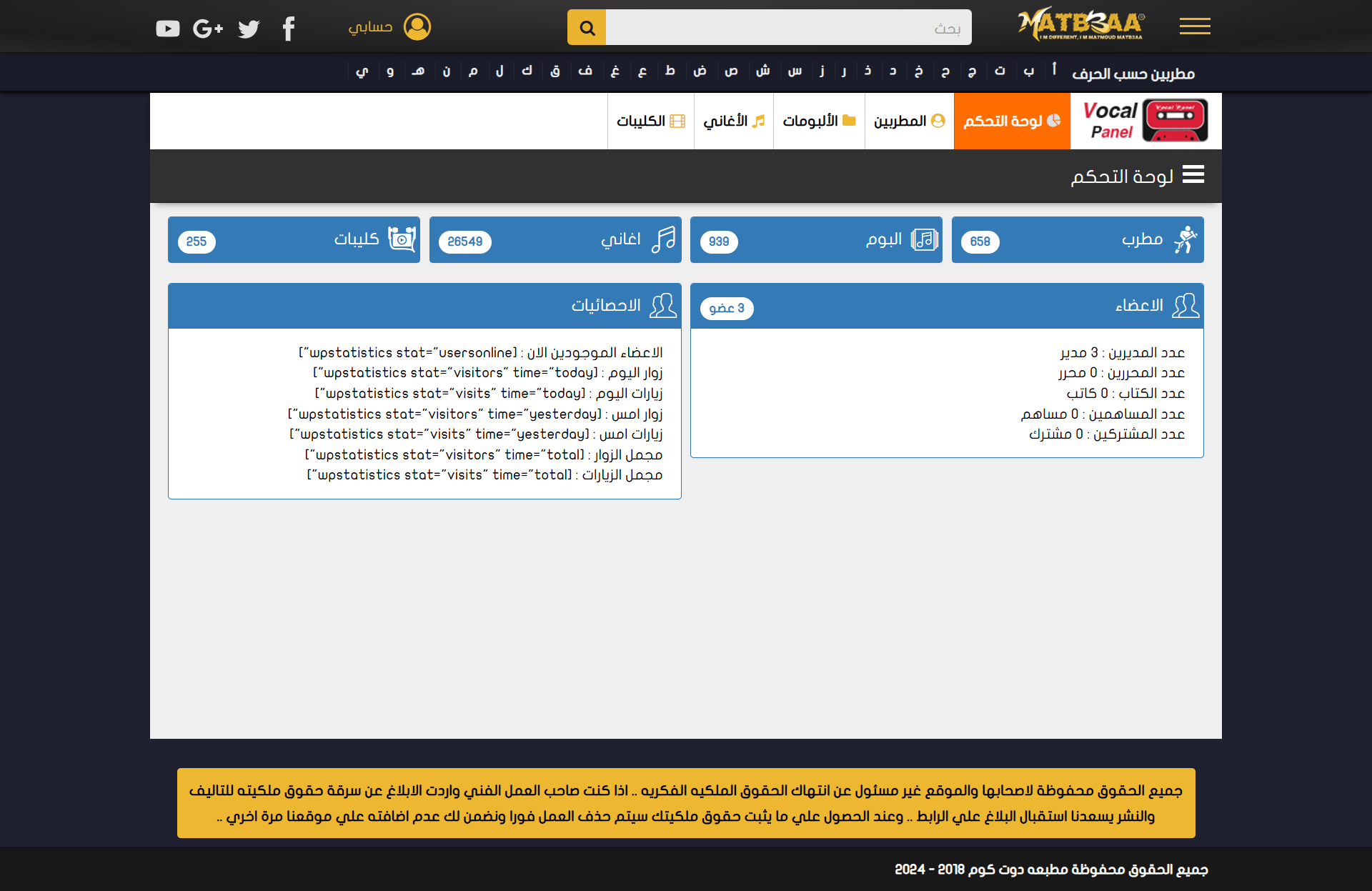Image resolution: width=1372 pixels, height=891 pixels.
Task: Click the user account avatar icon
Action: (417, 27)
